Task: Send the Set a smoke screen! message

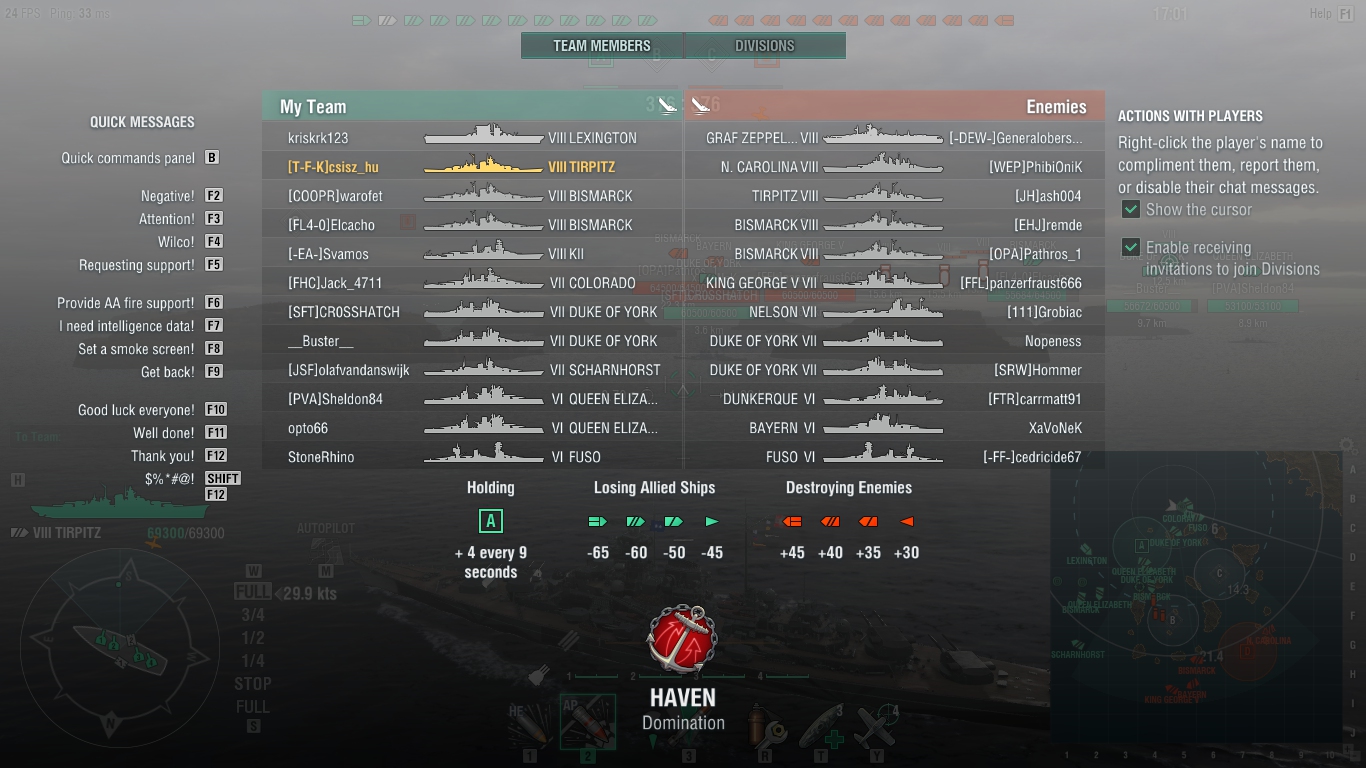Action: tap(136, 349)
